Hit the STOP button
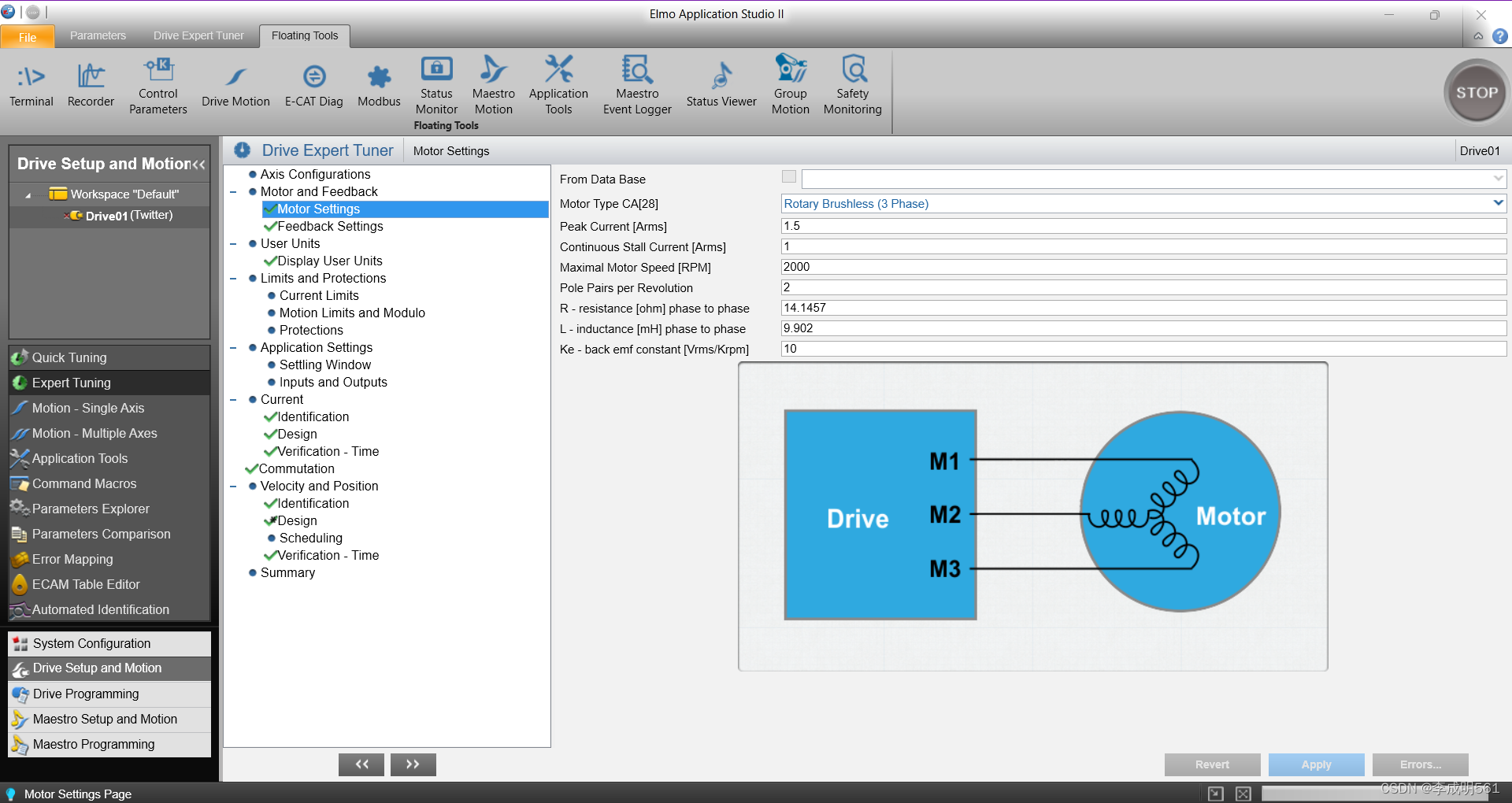This screenshot has width=1512, height=803. 1477,93
